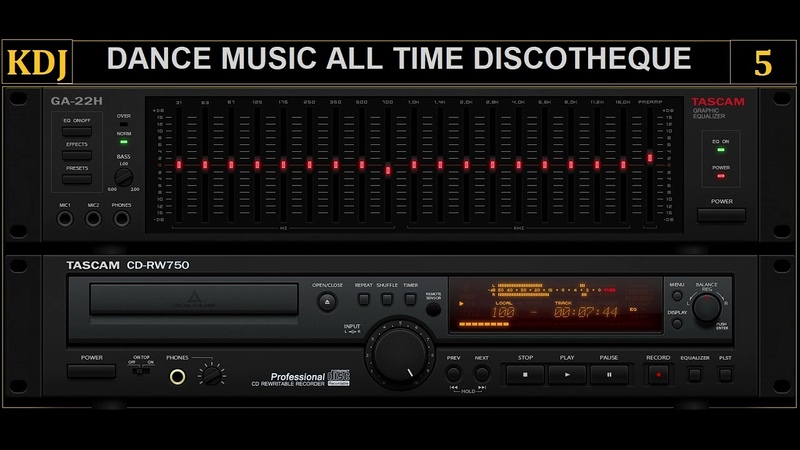Click the 8.0K band slider handle

coord(571,165)
